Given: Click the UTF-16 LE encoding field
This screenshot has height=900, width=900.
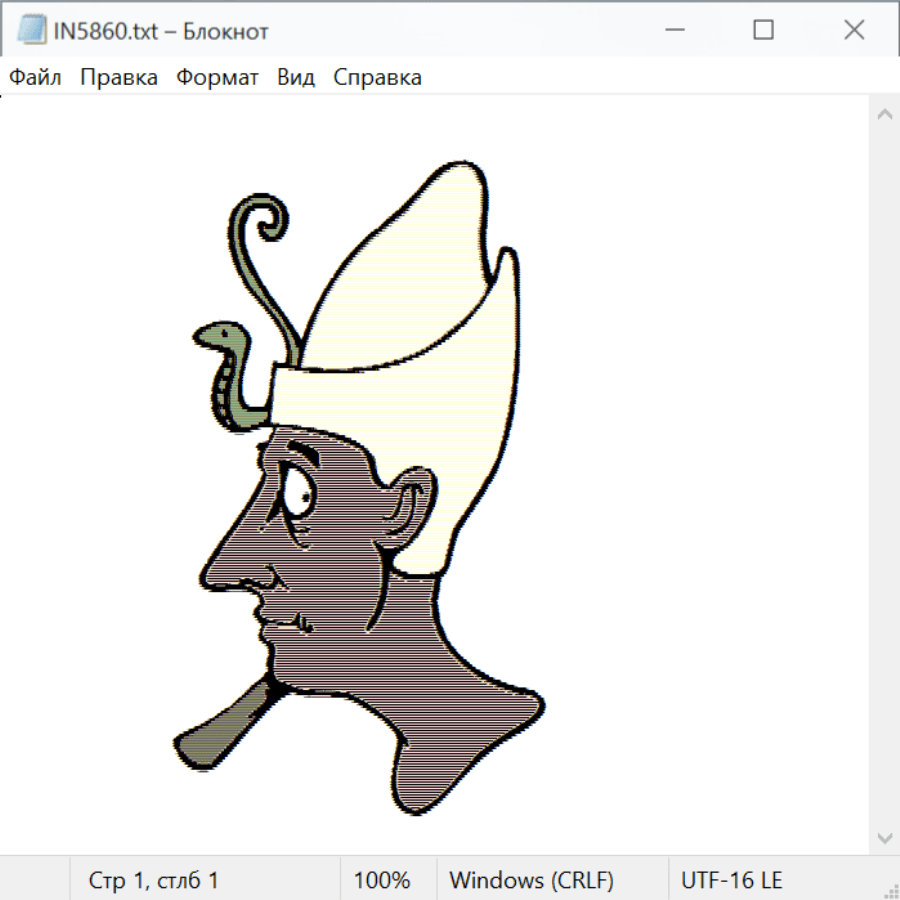Looking at the screenshot, I should coord(731,880).
